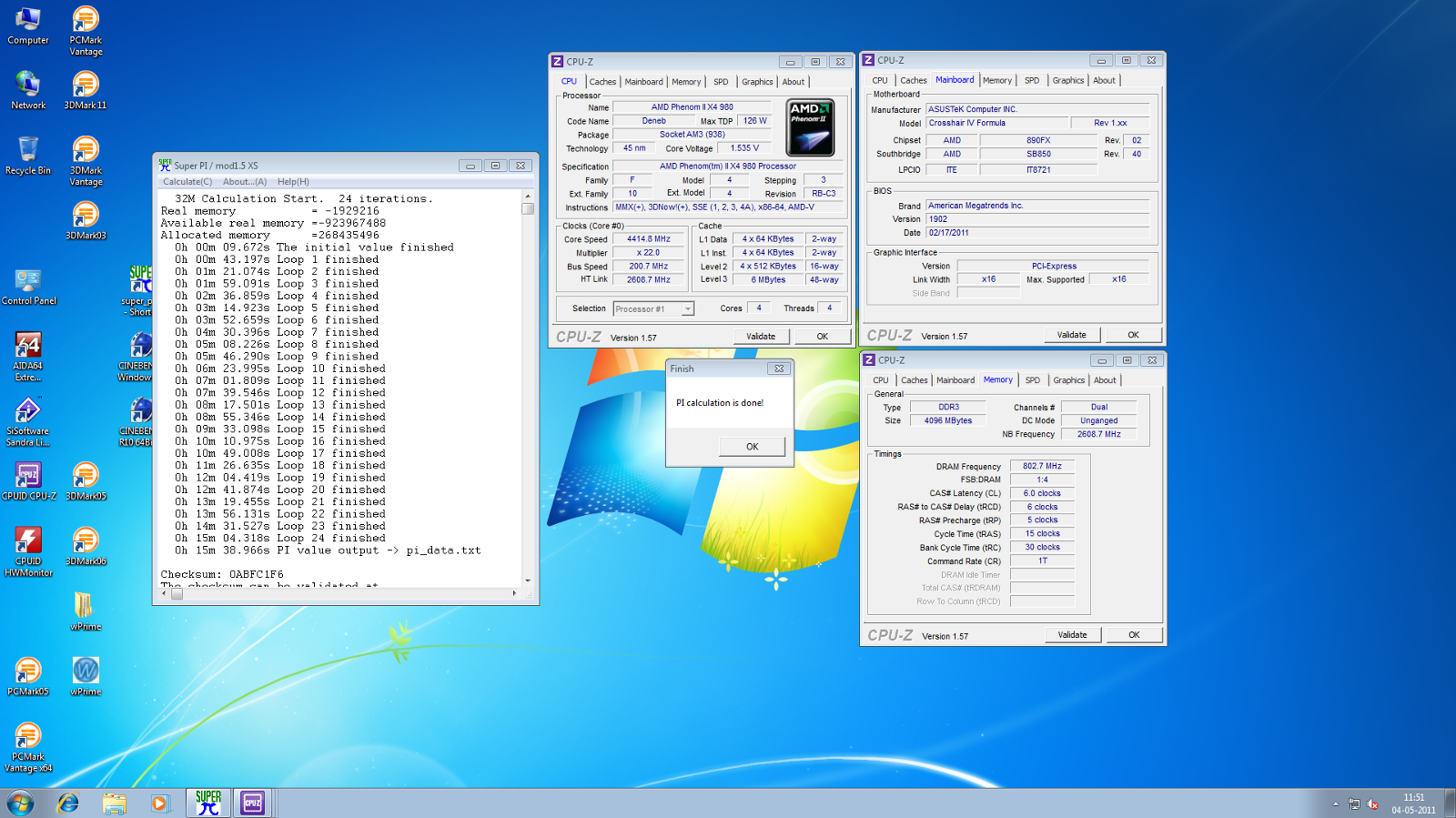Open SiSoftware Sandra Lite shortcut
This screenshot has width=1456, height=818.
(28, 422)
